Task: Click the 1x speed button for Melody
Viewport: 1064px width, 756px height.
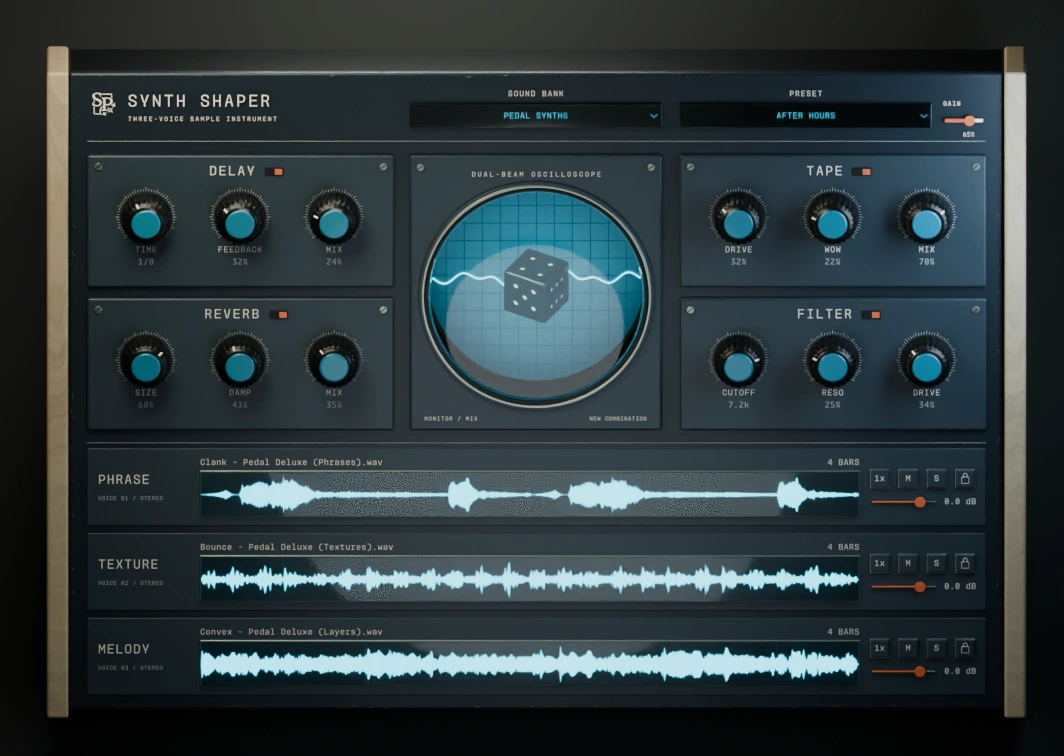Action: tap(879, 648)
